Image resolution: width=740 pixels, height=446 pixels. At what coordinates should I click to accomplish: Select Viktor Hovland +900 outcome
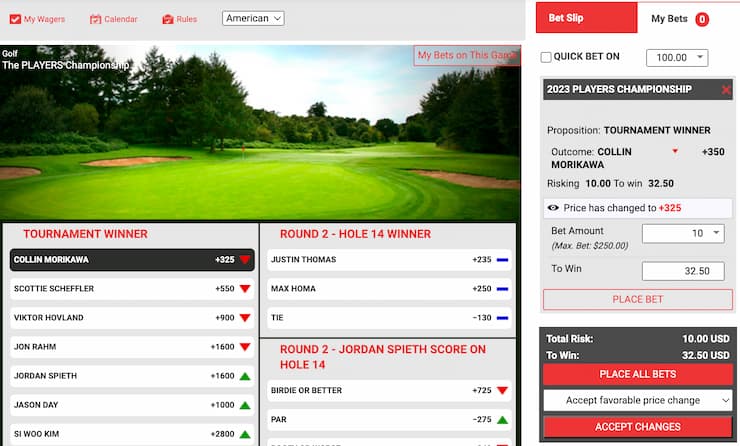pyautogui.click(x=132, y=318)
